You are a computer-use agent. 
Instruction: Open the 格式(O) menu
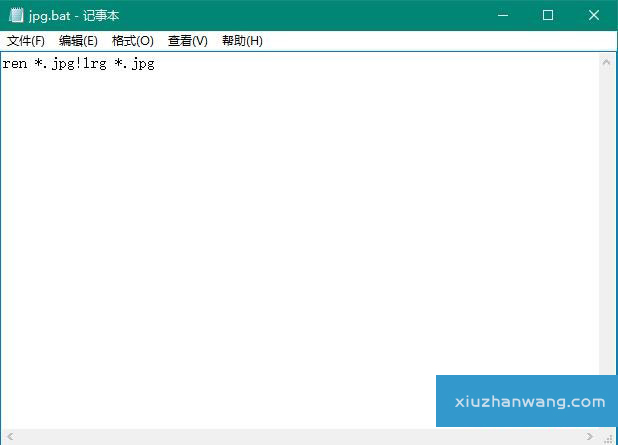click(132, 41)
